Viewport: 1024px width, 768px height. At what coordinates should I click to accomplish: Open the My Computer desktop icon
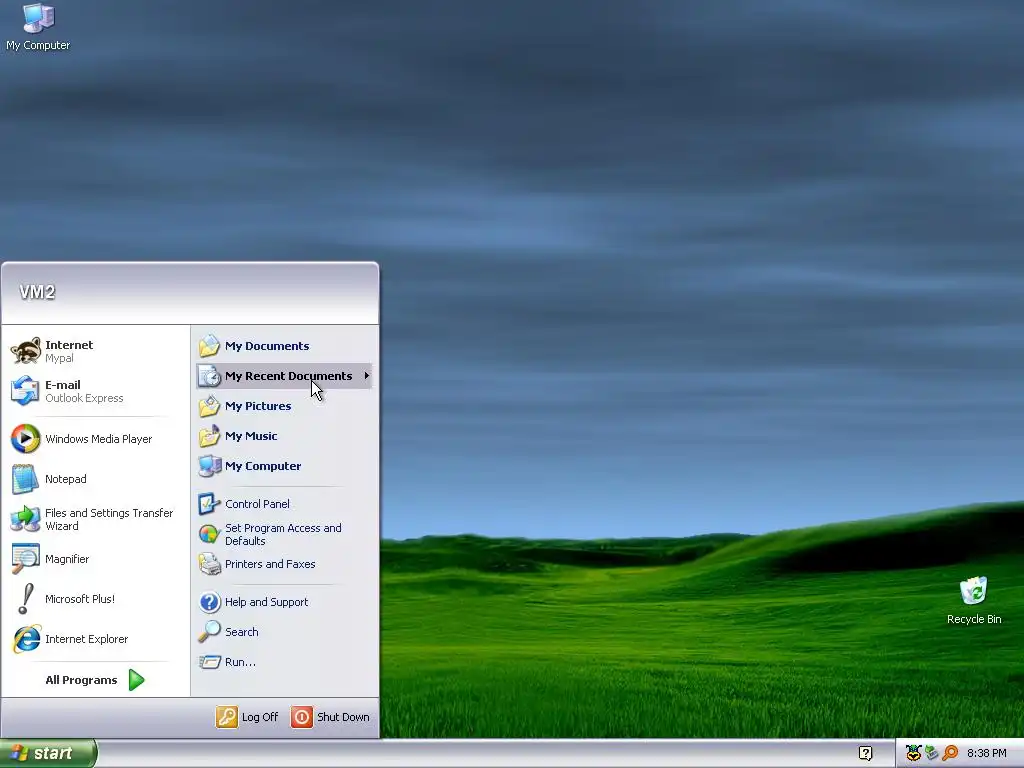coord(38,18)
